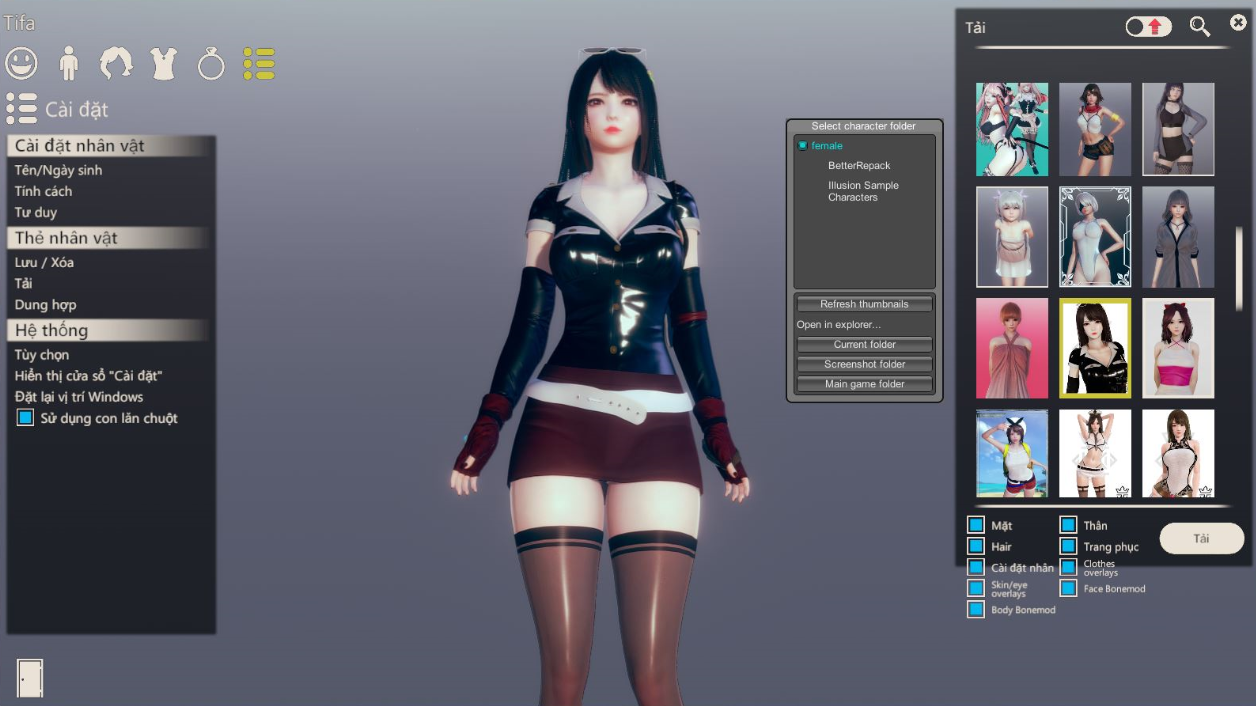Image resolution: width=1256 pixels, height=706 pixels.
Task: Open the Dung hợp menu entry
Action: pos(45,304)
